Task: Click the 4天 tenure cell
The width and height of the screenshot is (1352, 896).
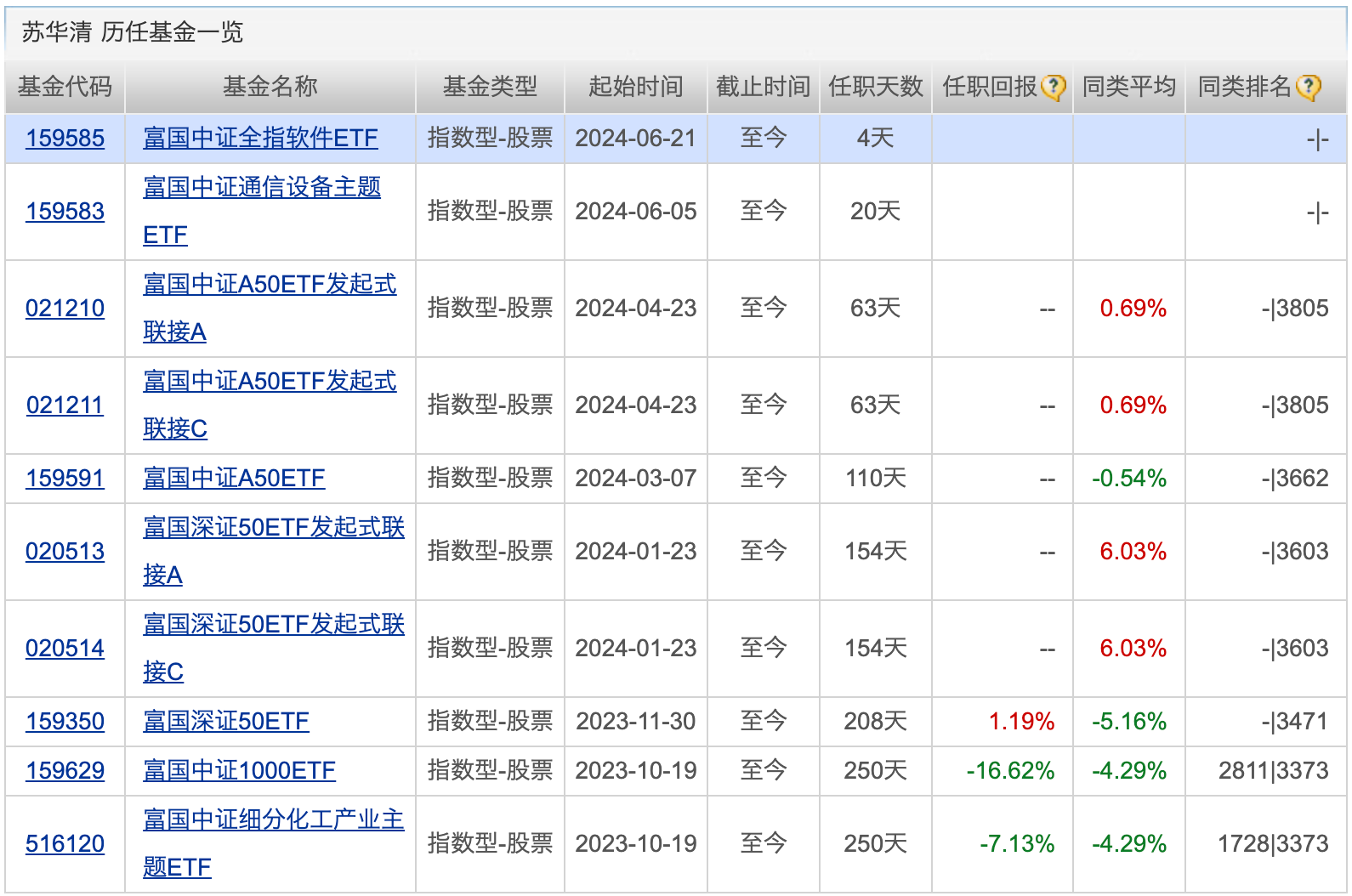Action: (875, 138)
